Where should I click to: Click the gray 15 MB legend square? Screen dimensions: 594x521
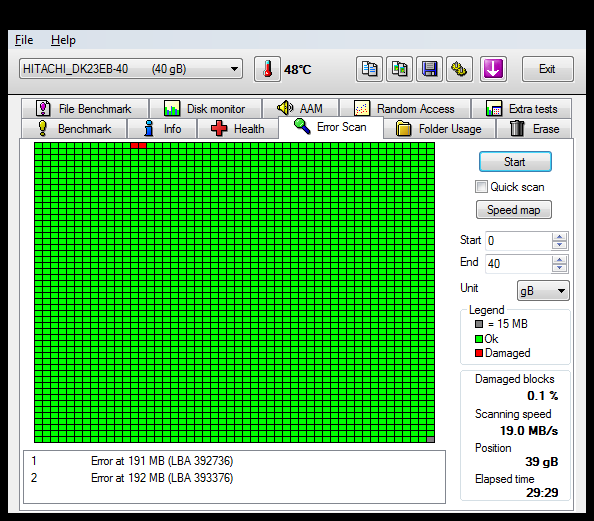[x=479, y=324]
